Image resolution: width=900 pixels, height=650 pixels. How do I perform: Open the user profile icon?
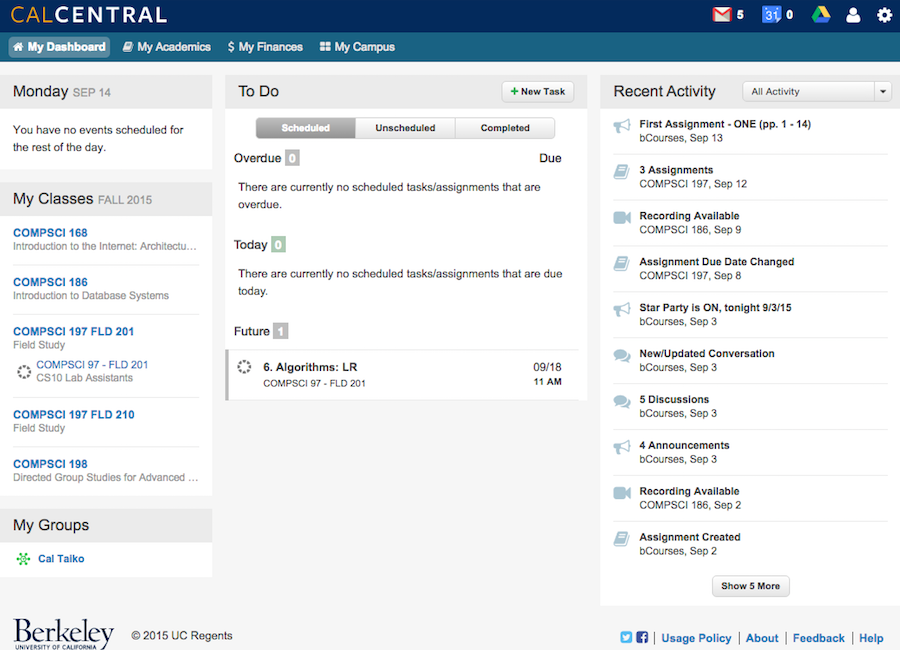(853, 15)
